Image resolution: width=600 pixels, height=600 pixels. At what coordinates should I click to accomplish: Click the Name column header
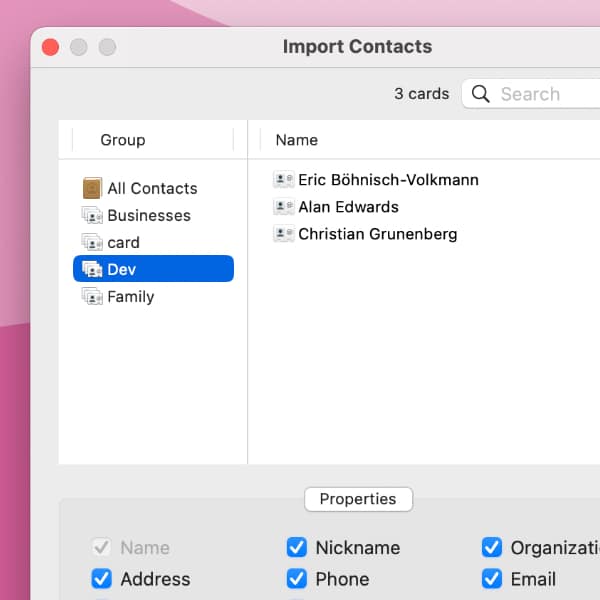[297, 140]
